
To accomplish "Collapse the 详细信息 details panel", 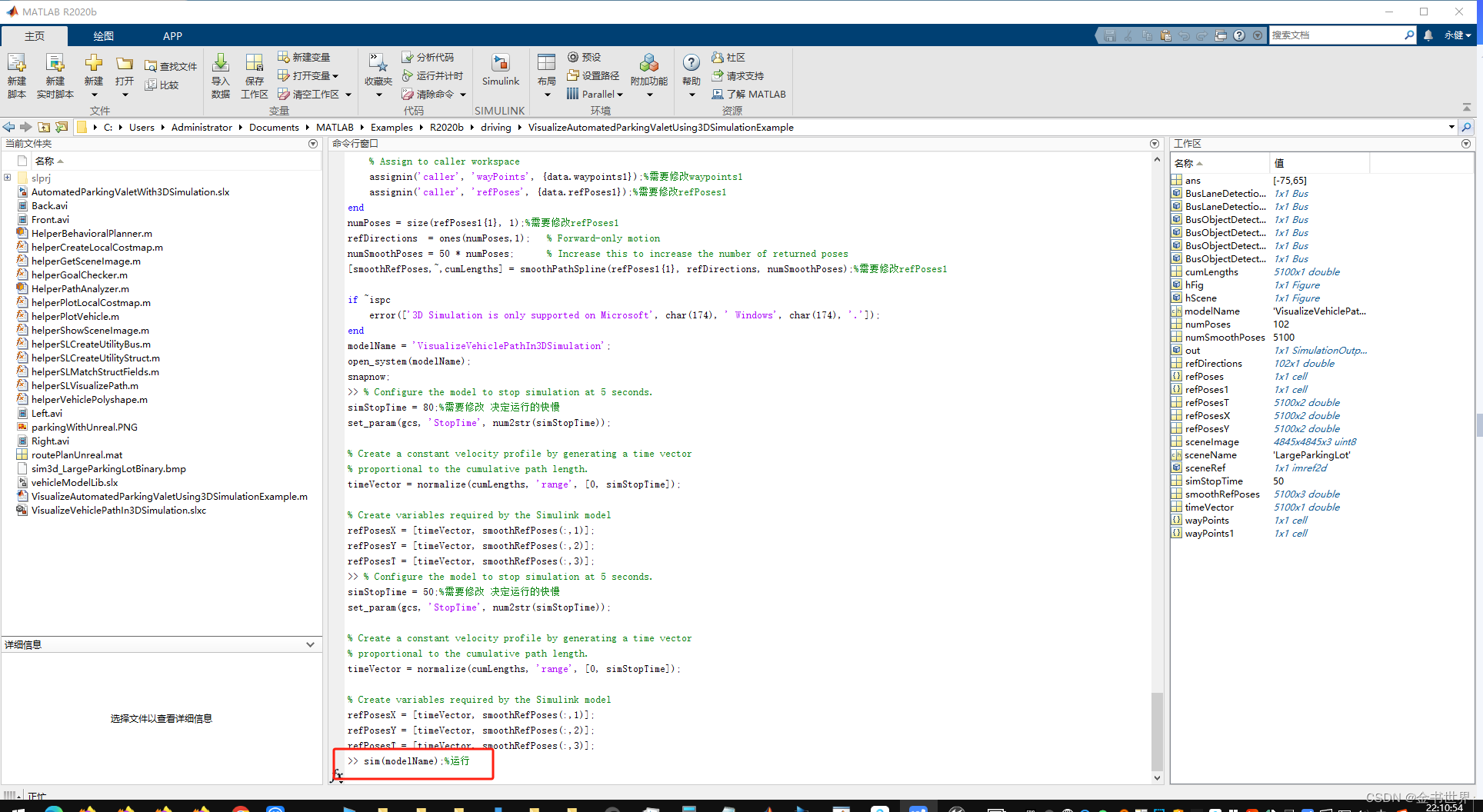I will [x=310, y=644].
